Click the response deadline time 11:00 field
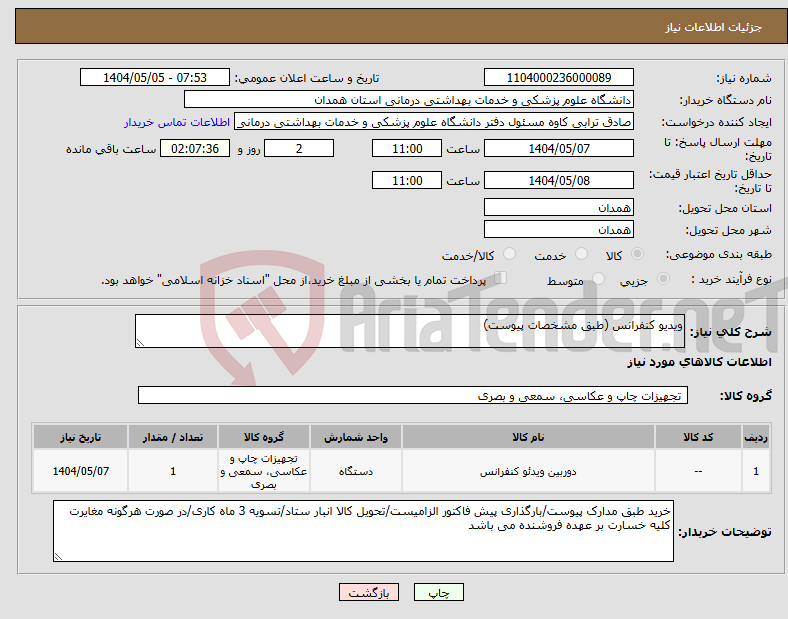Screen dimensions: 788x619 pos(407,148)
